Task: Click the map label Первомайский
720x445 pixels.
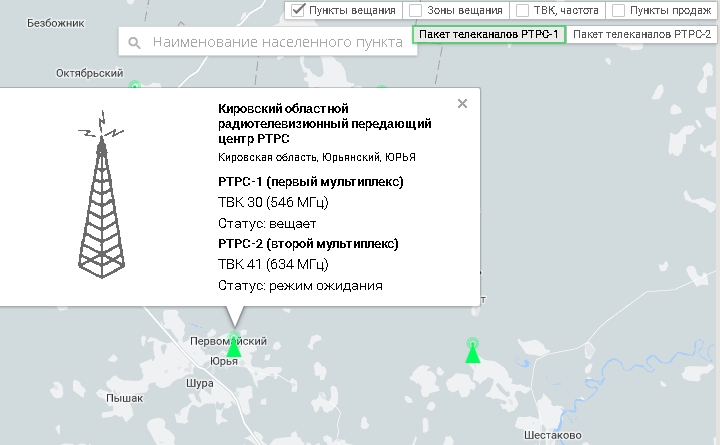Action: click(x=228, y=341)
